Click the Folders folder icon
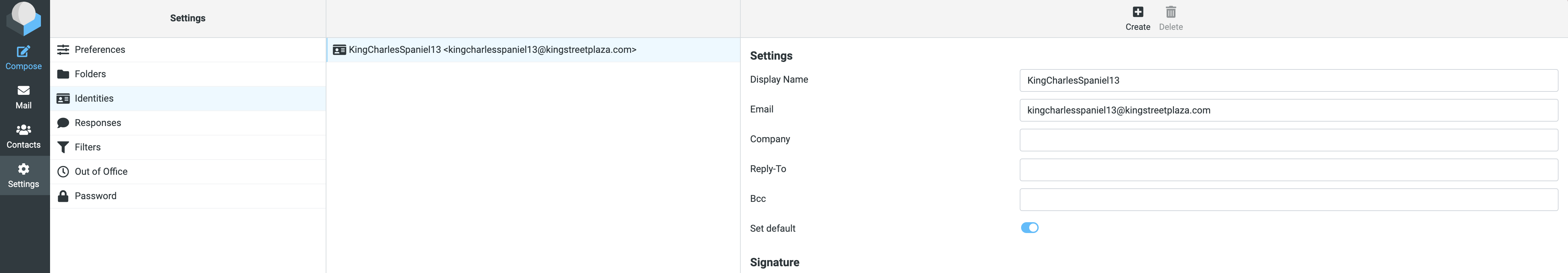This screenshot has width=1568, height=273. (x=63, y=74)
